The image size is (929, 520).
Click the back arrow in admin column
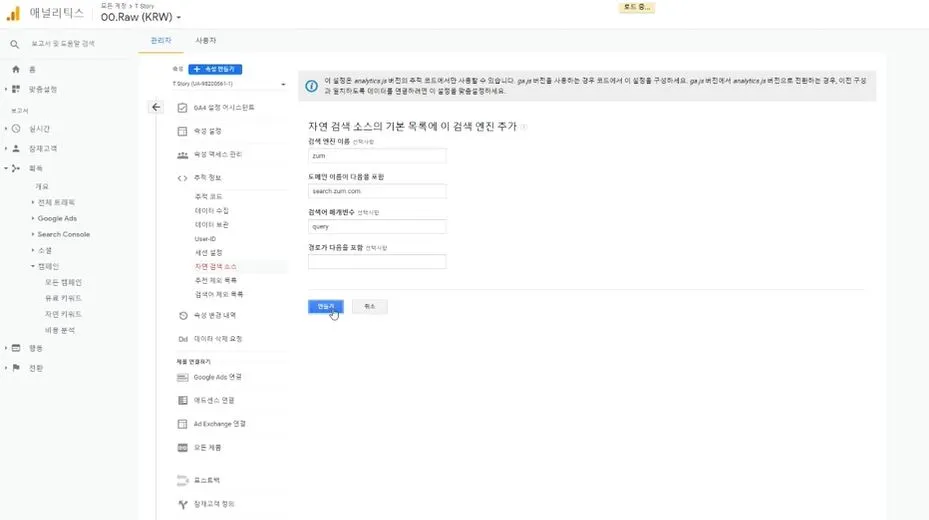click(x=156, y=107)
